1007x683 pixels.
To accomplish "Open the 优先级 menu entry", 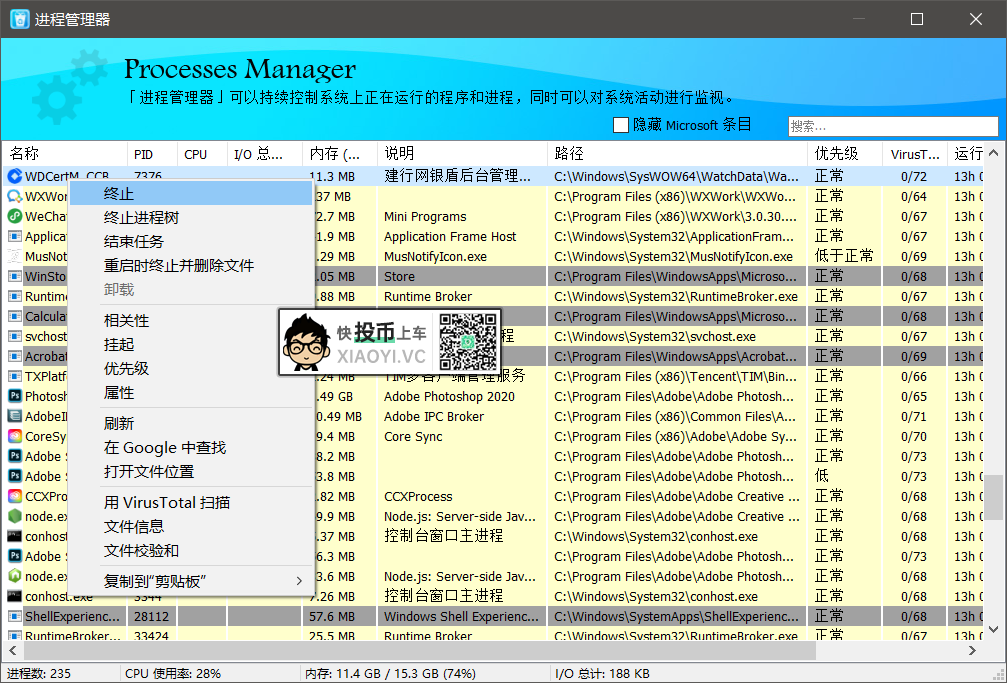I will click(191, 368).
